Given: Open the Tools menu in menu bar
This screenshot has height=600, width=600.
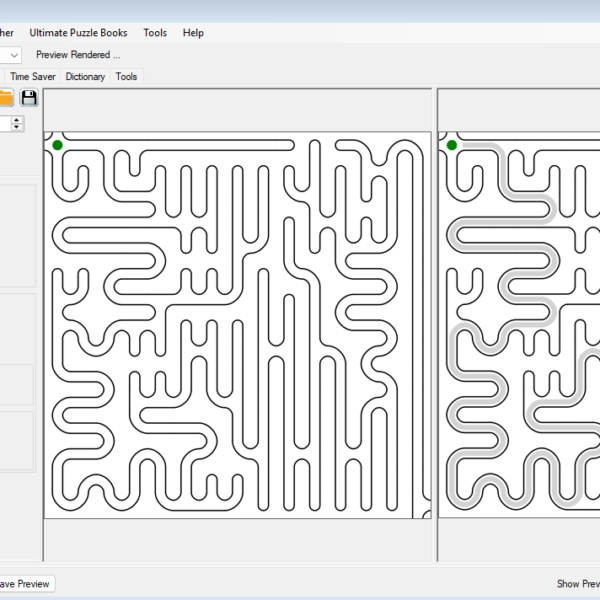Looking at the screenshot, I should tap(155, 33).
